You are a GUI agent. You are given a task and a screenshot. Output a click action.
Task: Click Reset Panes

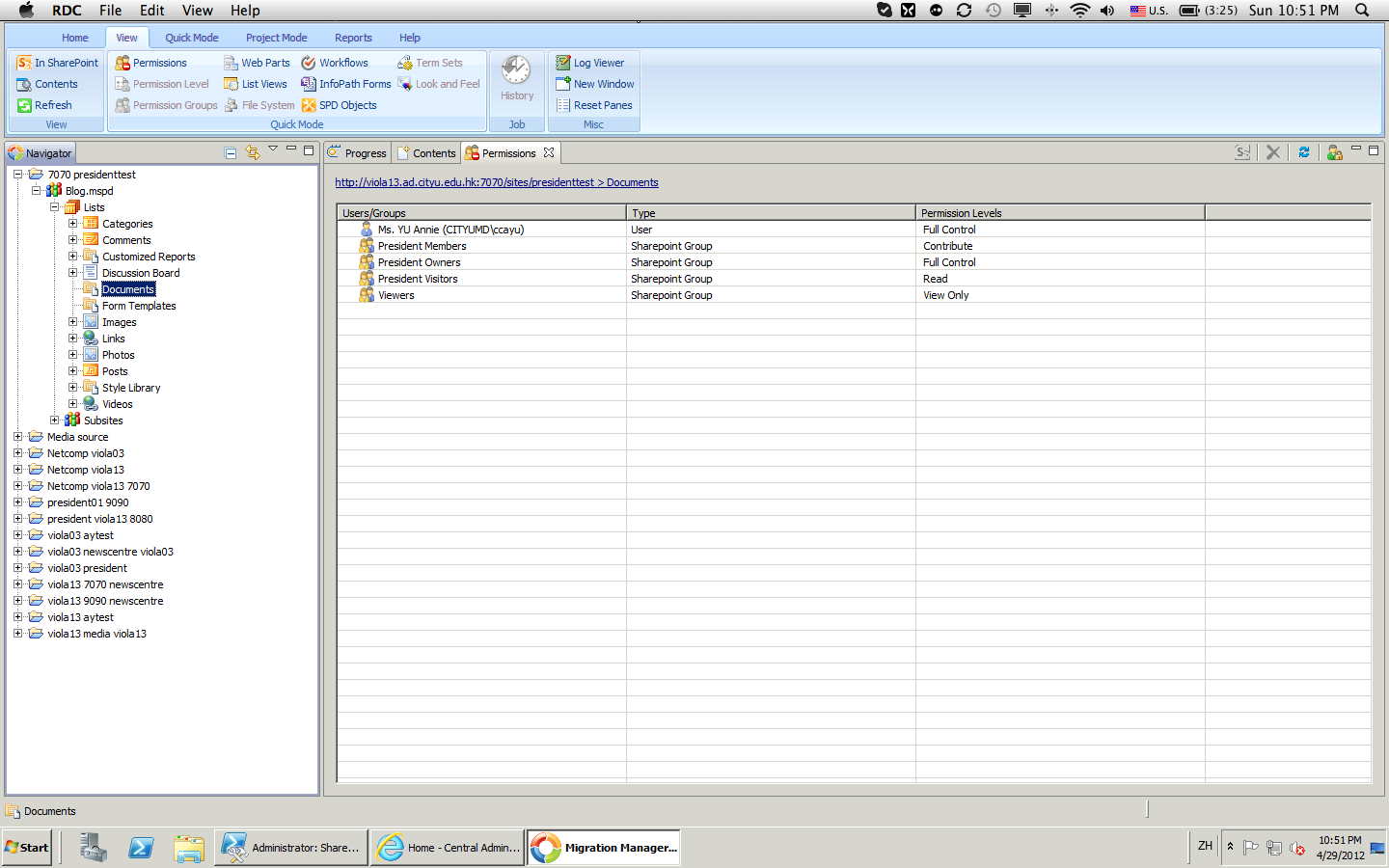594,105
